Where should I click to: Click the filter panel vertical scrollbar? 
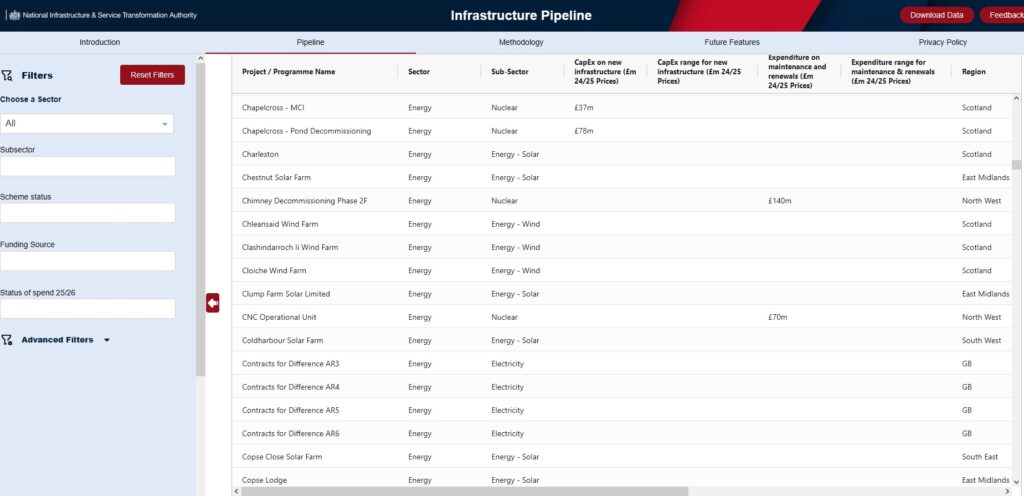click(200, 220)
